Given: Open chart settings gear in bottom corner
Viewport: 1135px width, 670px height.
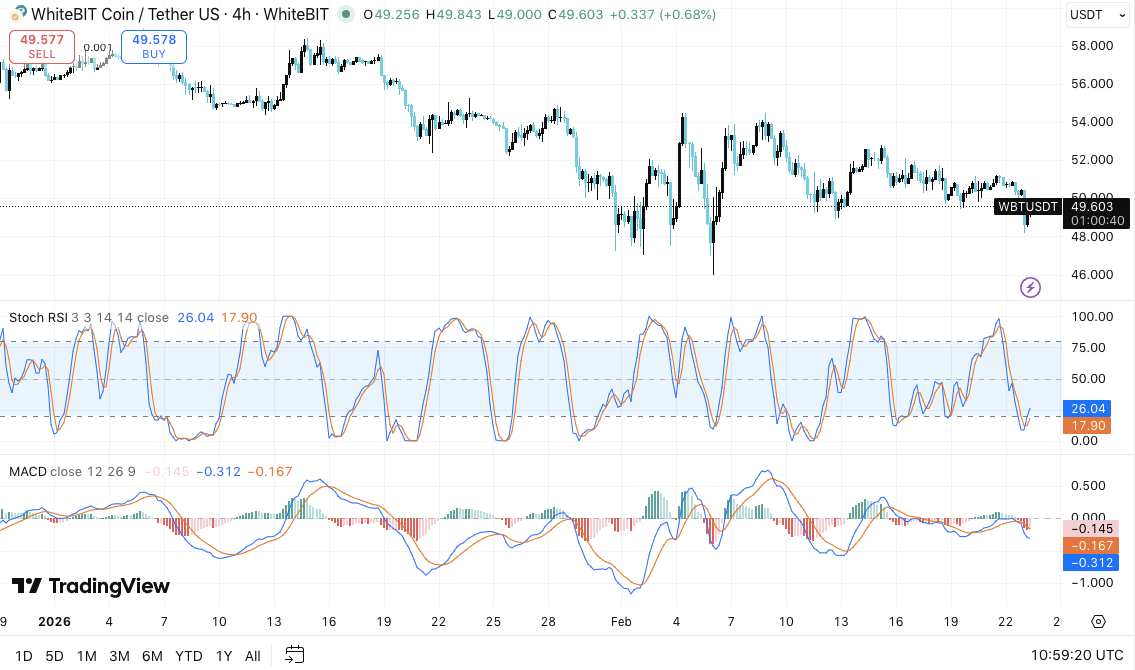Looking at the screenshot, I should click(1098, 621).
